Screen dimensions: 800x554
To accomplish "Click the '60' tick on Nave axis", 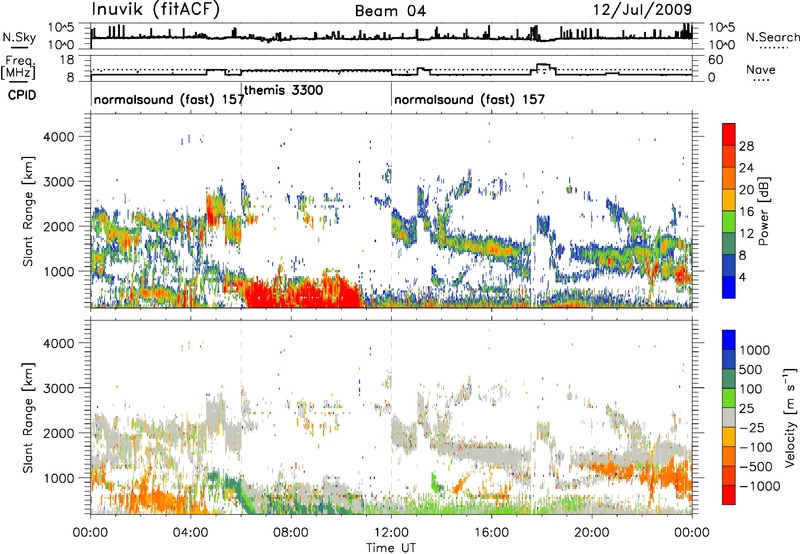I will pyautogui.click(x=716, y=60).
